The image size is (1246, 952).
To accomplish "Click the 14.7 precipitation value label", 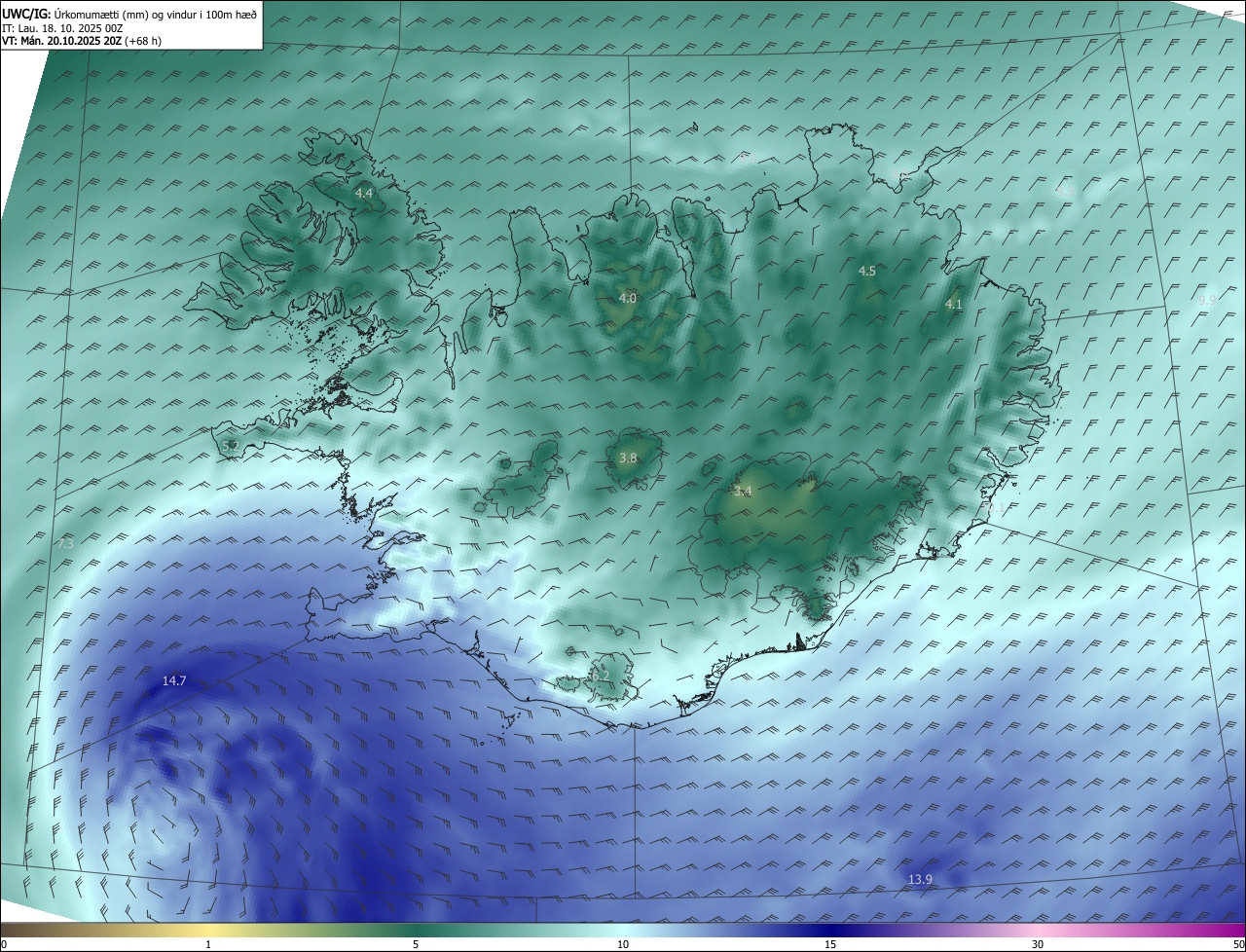I will [x=174, y=681].
